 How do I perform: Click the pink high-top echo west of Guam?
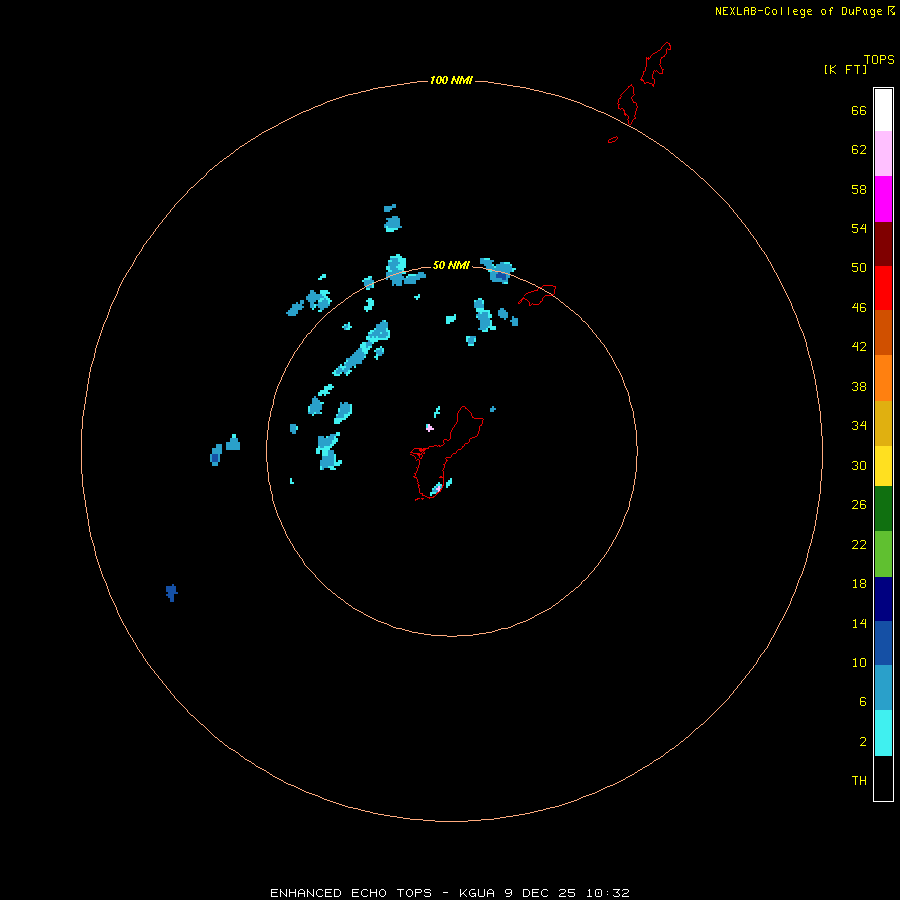point(429,428)
